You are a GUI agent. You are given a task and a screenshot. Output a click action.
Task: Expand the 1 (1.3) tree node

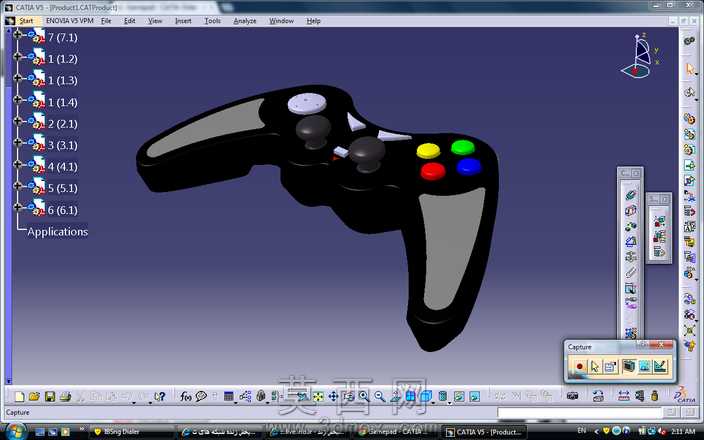click(x=18, y=78)
